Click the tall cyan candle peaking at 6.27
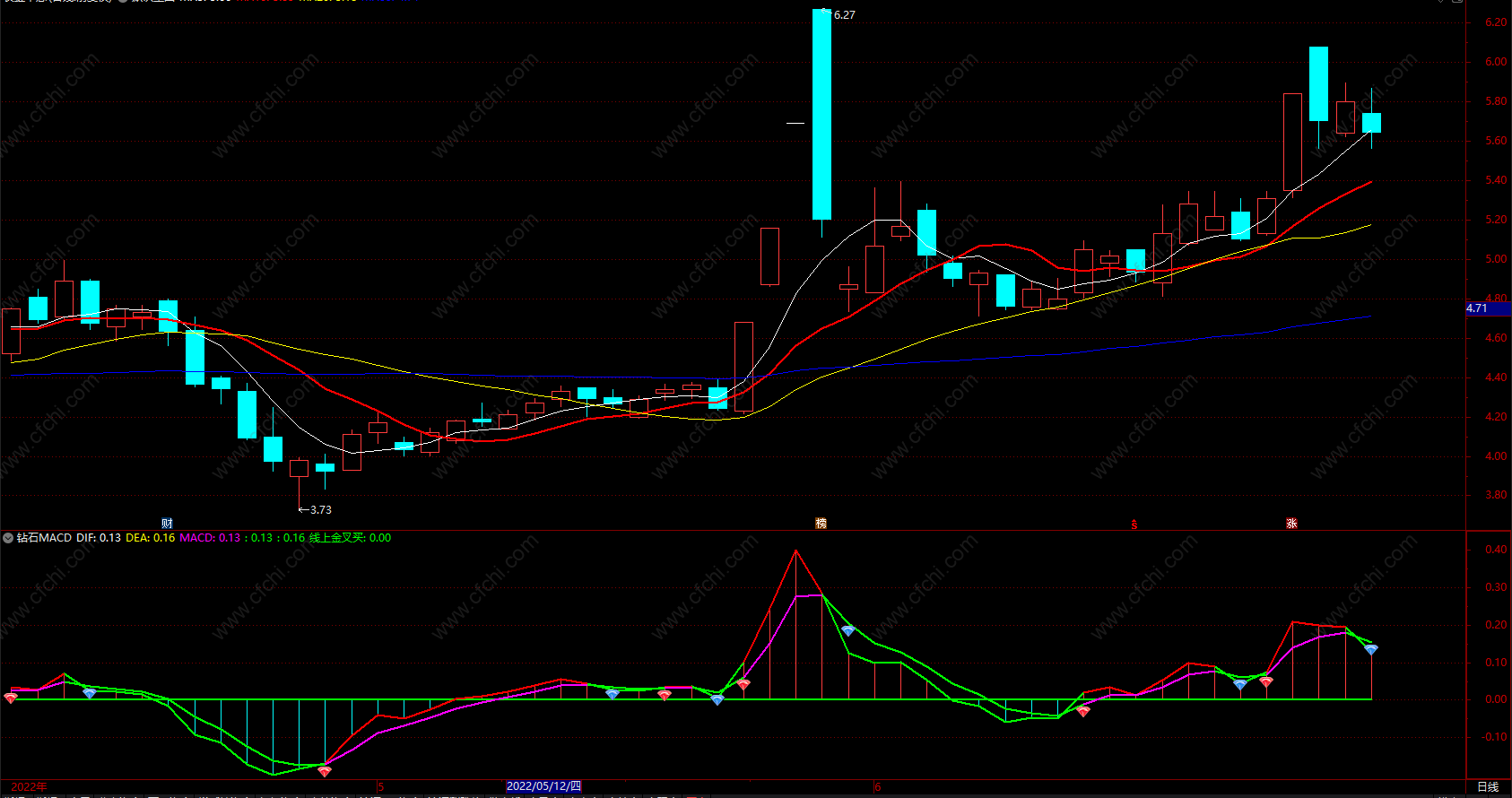This screenshot has width=1512, height=798. (821, 114)
